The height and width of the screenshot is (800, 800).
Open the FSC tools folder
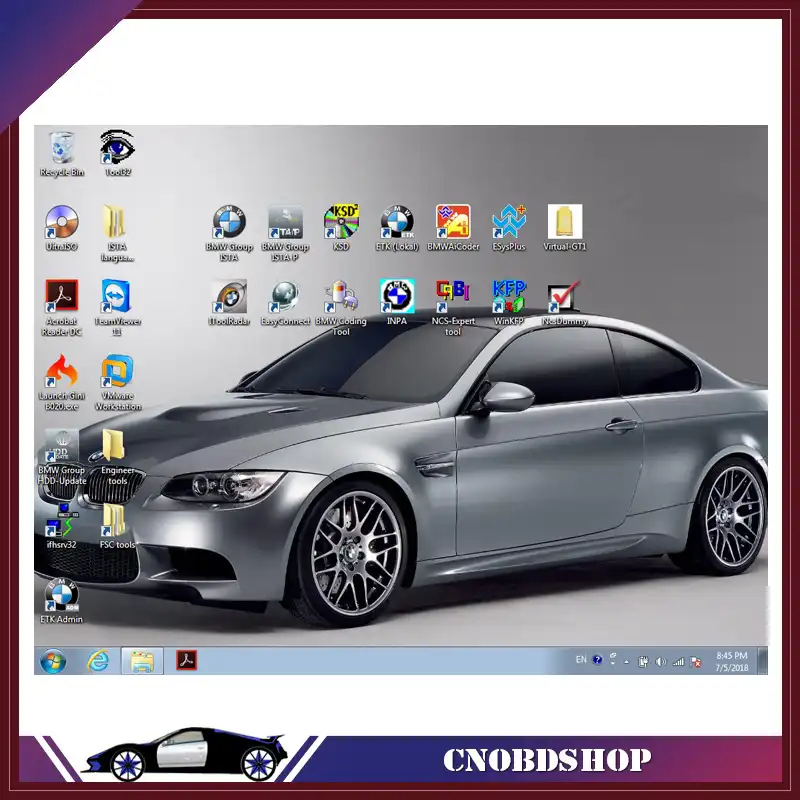(x=117, y=527)
